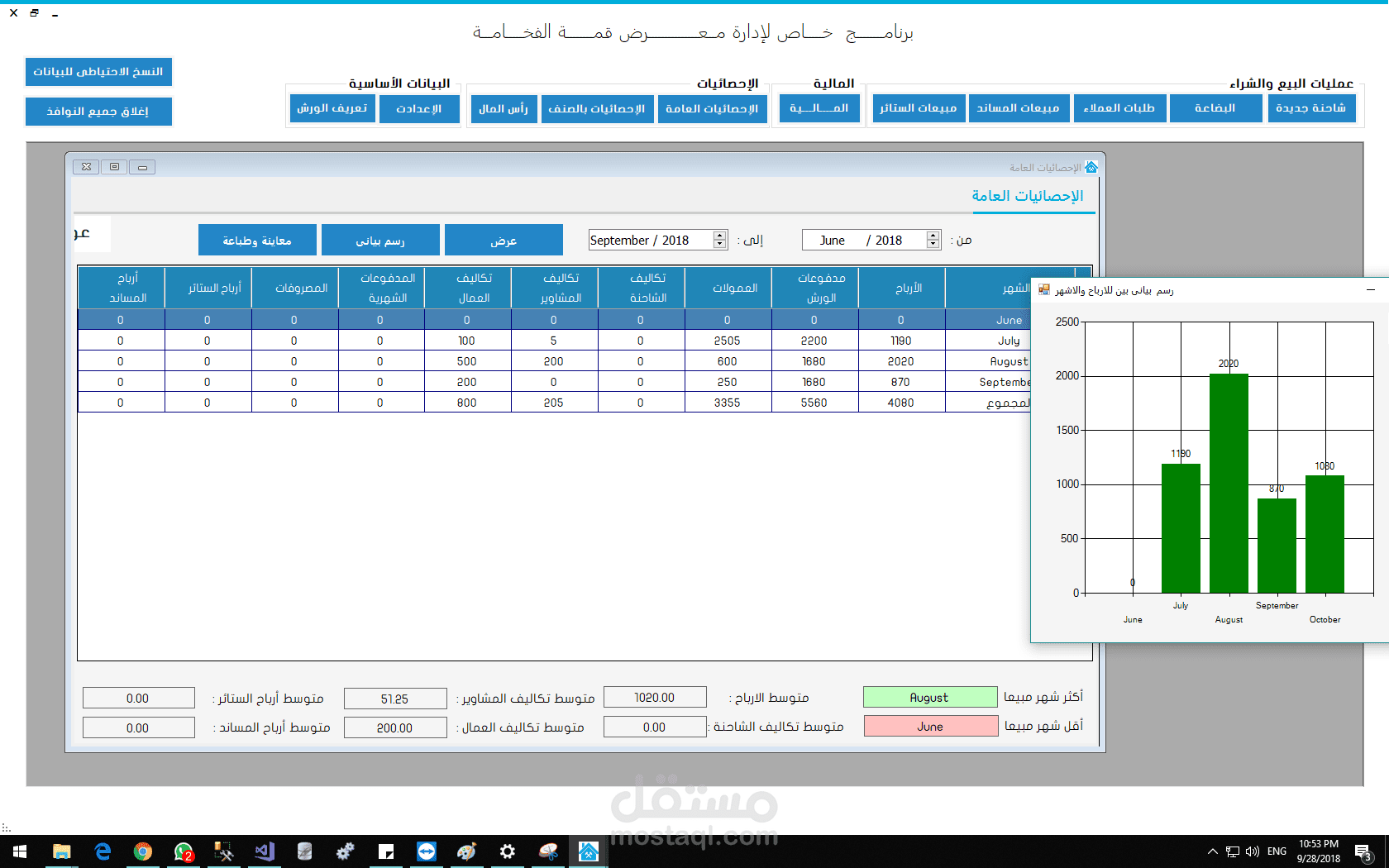
Task: Open الإعدادات settings button
Action: pyautogui.click(x=419, y=108)
